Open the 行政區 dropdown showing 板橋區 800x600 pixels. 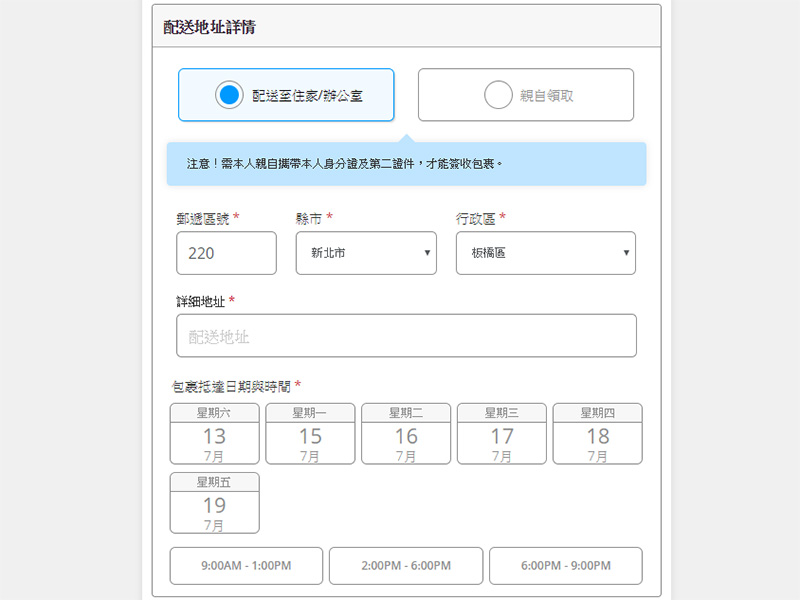(546, 253)
